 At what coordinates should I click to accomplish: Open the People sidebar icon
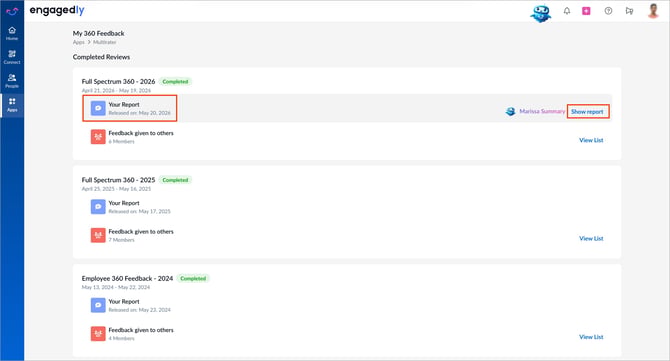12,81
